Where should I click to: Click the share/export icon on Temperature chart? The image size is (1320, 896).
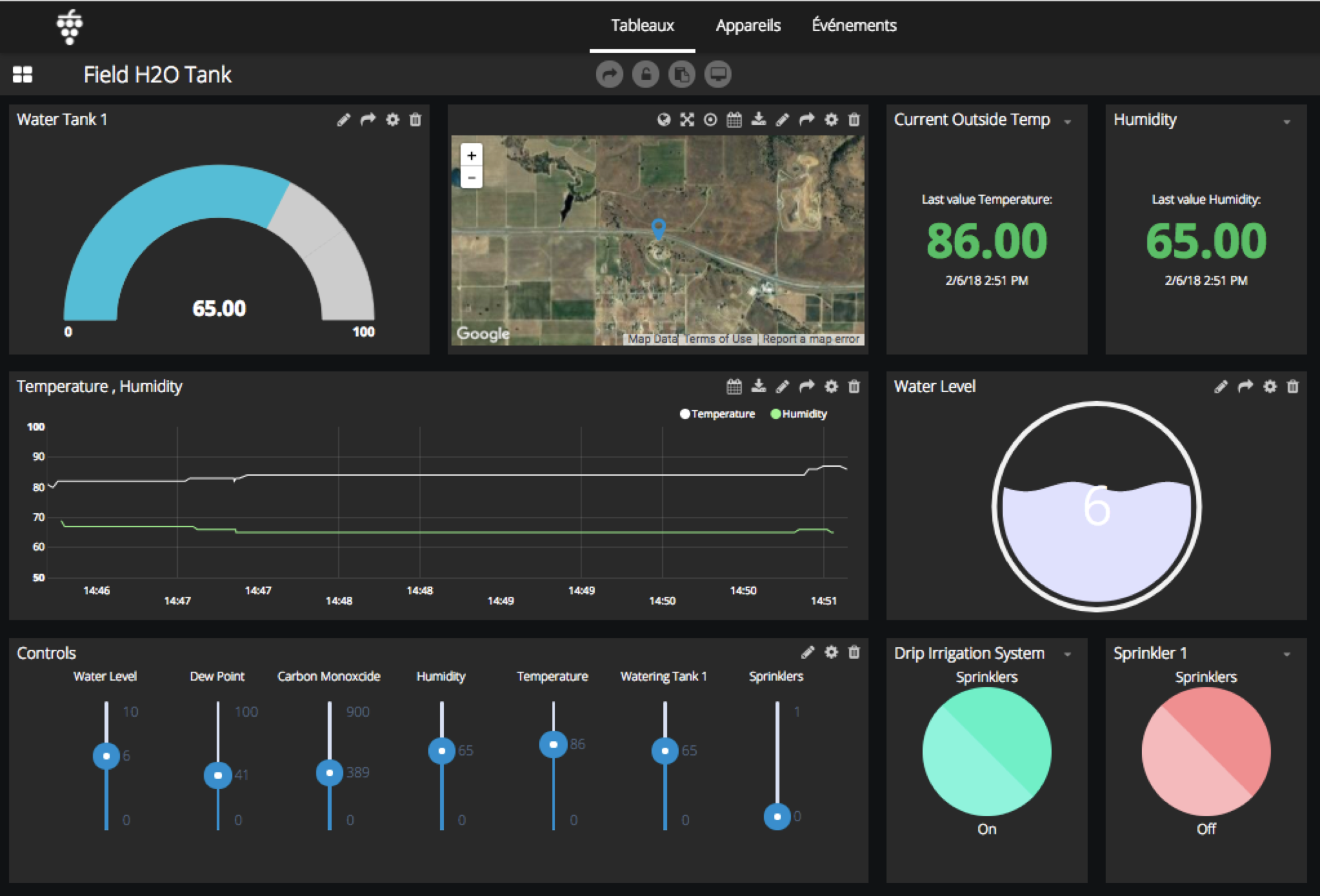point(808,386)
